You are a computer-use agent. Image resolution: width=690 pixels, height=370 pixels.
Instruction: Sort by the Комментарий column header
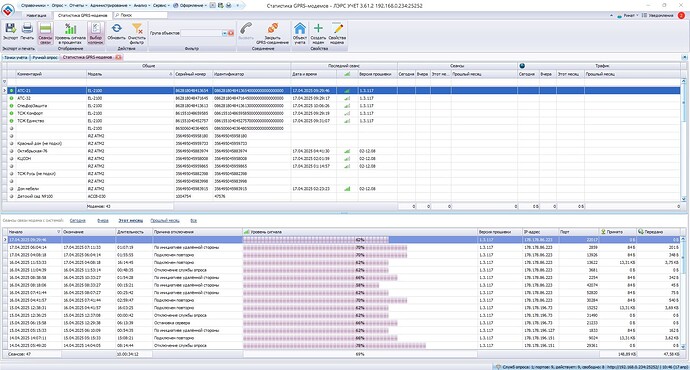(51, 74)
